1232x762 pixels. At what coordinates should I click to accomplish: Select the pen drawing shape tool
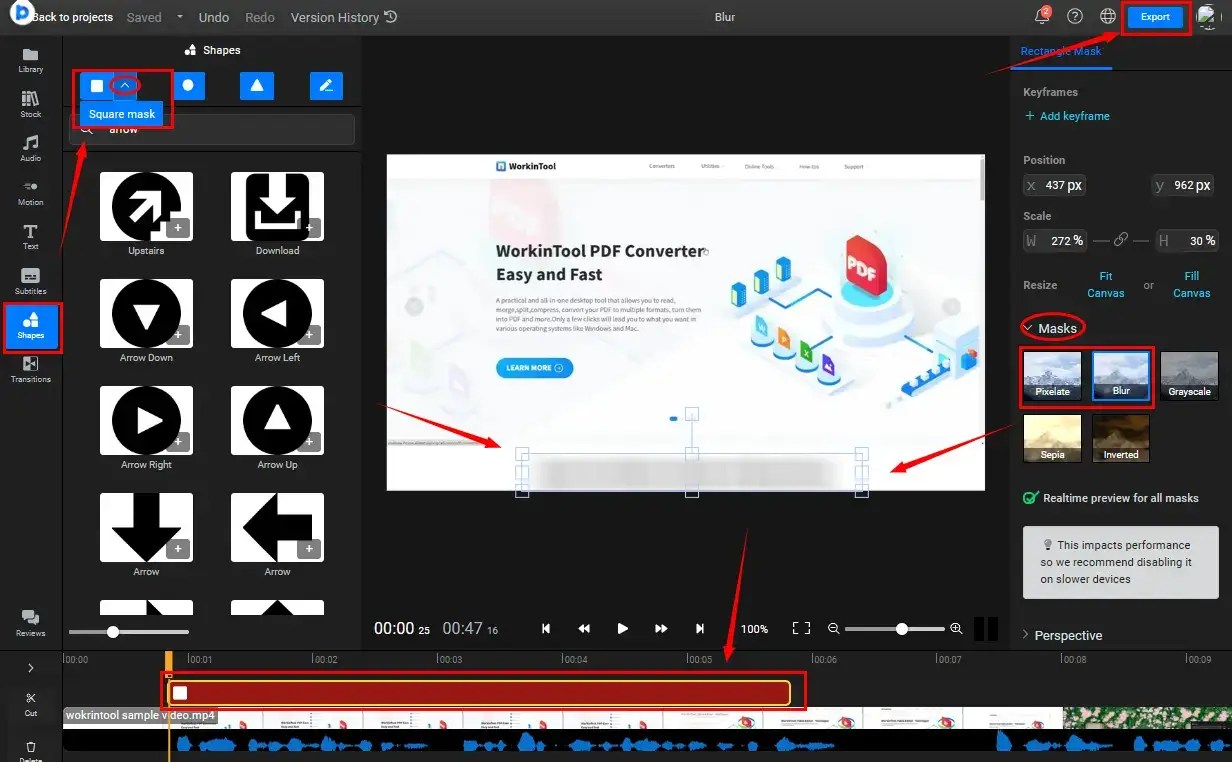[x=324, y=86]
